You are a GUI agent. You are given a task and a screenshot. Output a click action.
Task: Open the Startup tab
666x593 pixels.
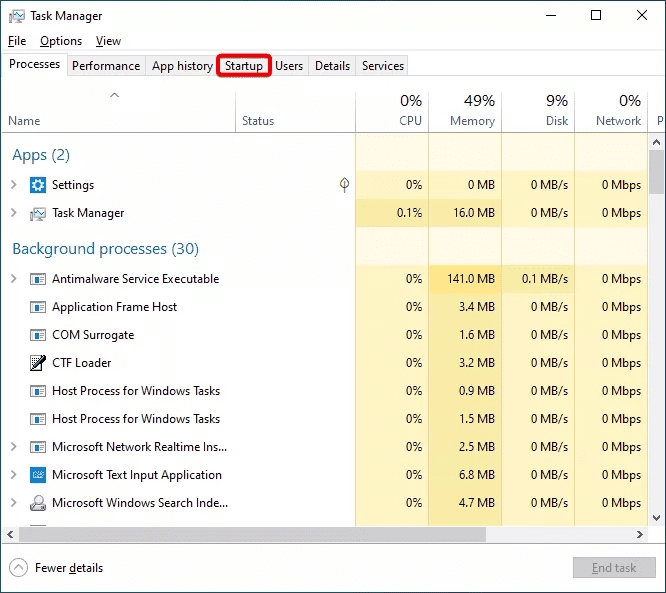244,66
